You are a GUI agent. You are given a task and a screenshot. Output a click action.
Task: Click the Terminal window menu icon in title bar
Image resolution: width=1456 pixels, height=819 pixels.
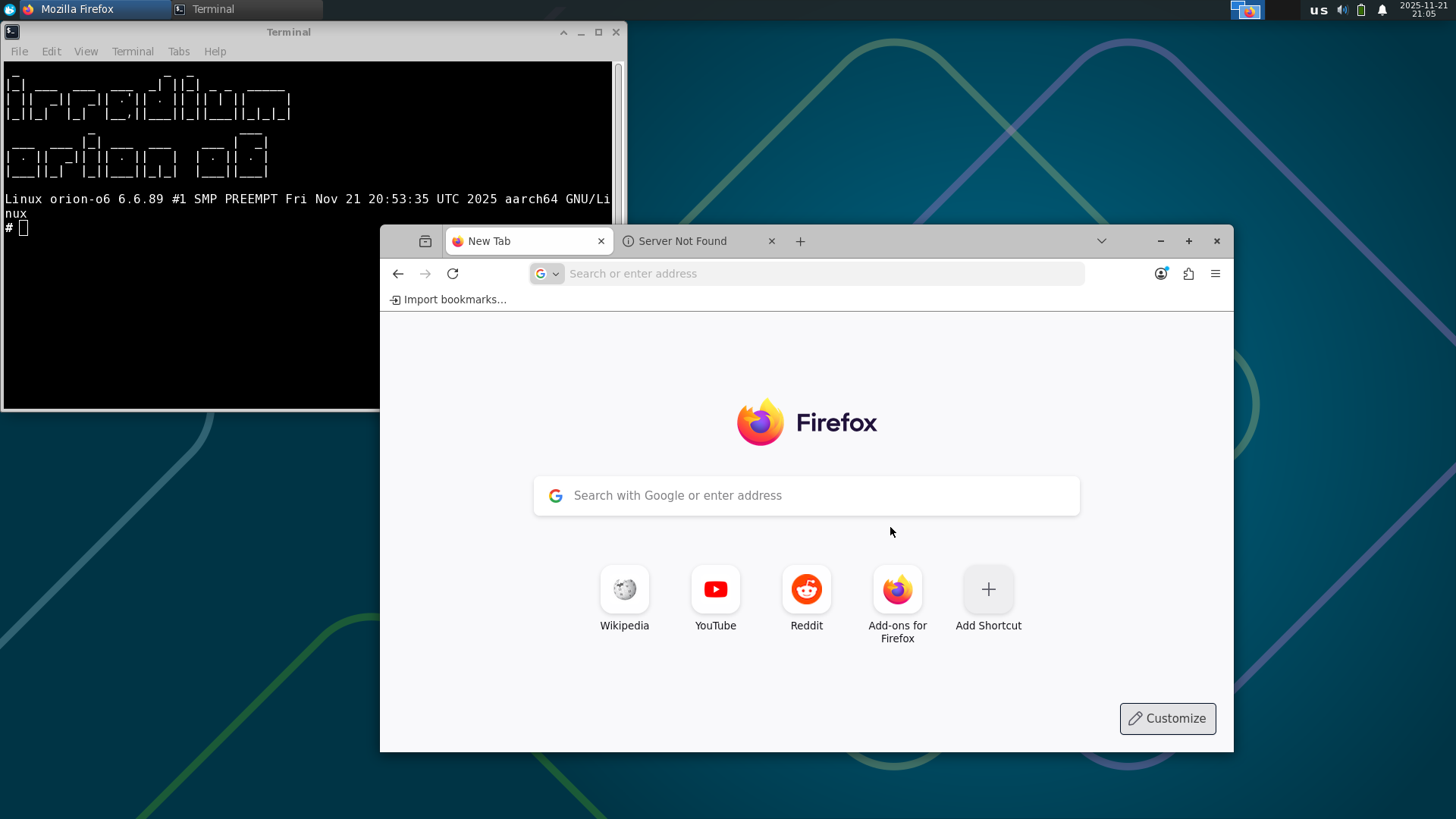12,32
